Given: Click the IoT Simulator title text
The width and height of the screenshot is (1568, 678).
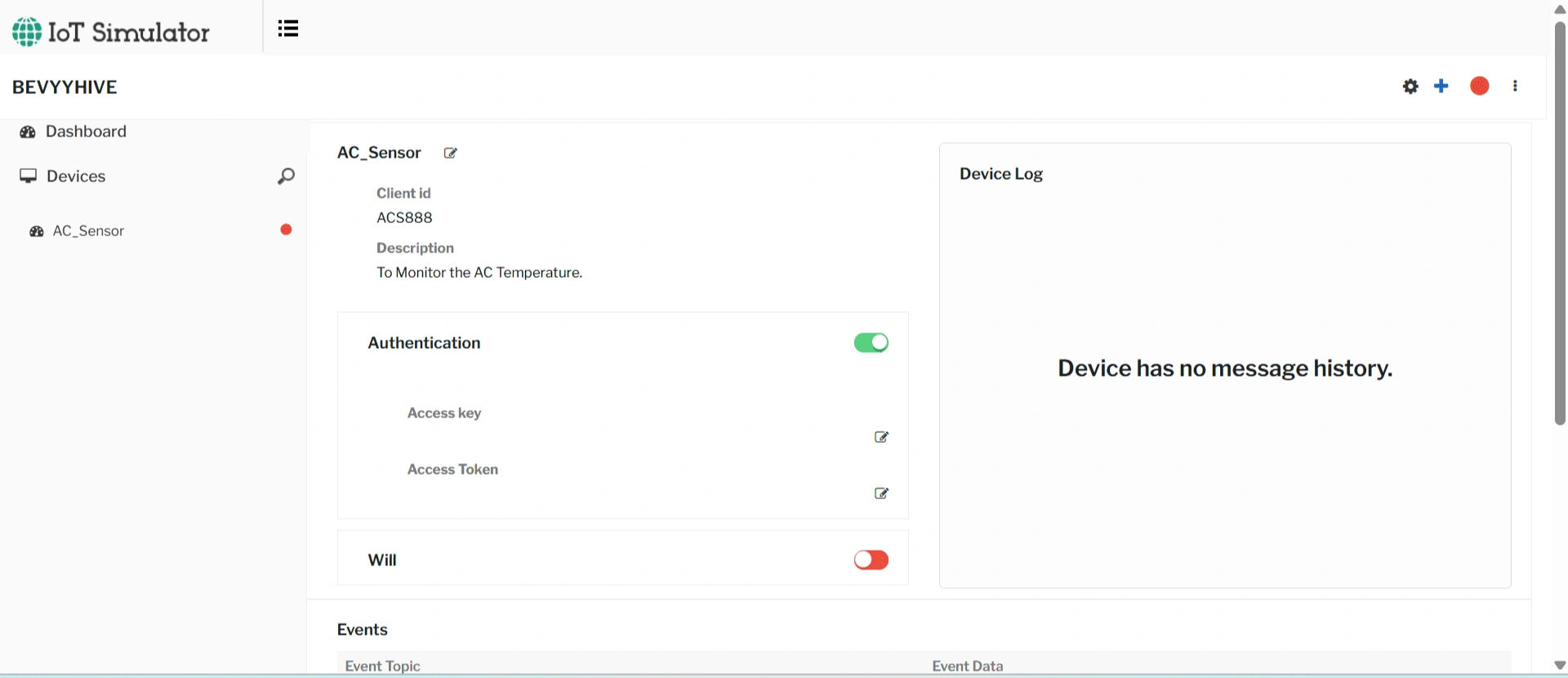Looking at the screenshot, I should click(x=129, y=32).
